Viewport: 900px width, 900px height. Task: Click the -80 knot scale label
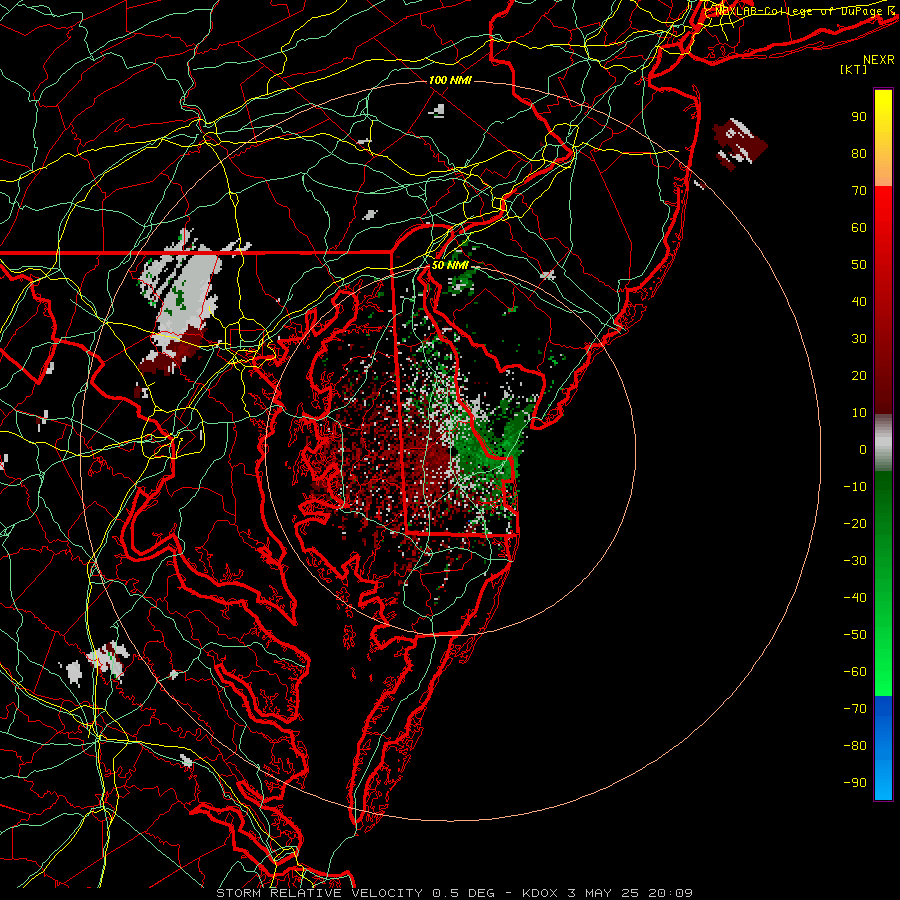tap(855, 746)
